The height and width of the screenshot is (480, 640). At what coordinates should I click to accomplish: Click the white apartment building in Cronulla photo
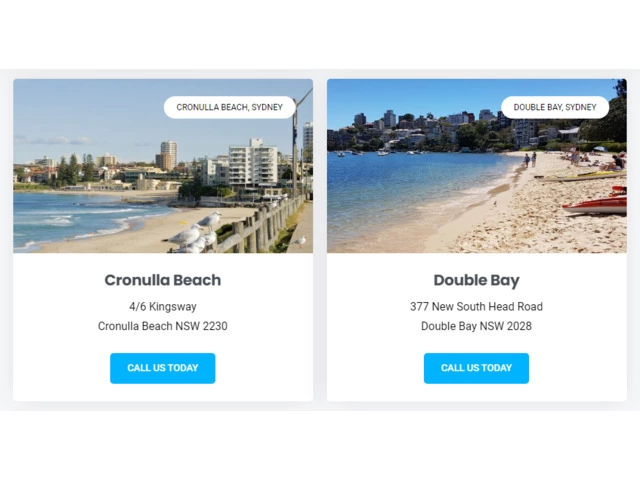[253, 163]
